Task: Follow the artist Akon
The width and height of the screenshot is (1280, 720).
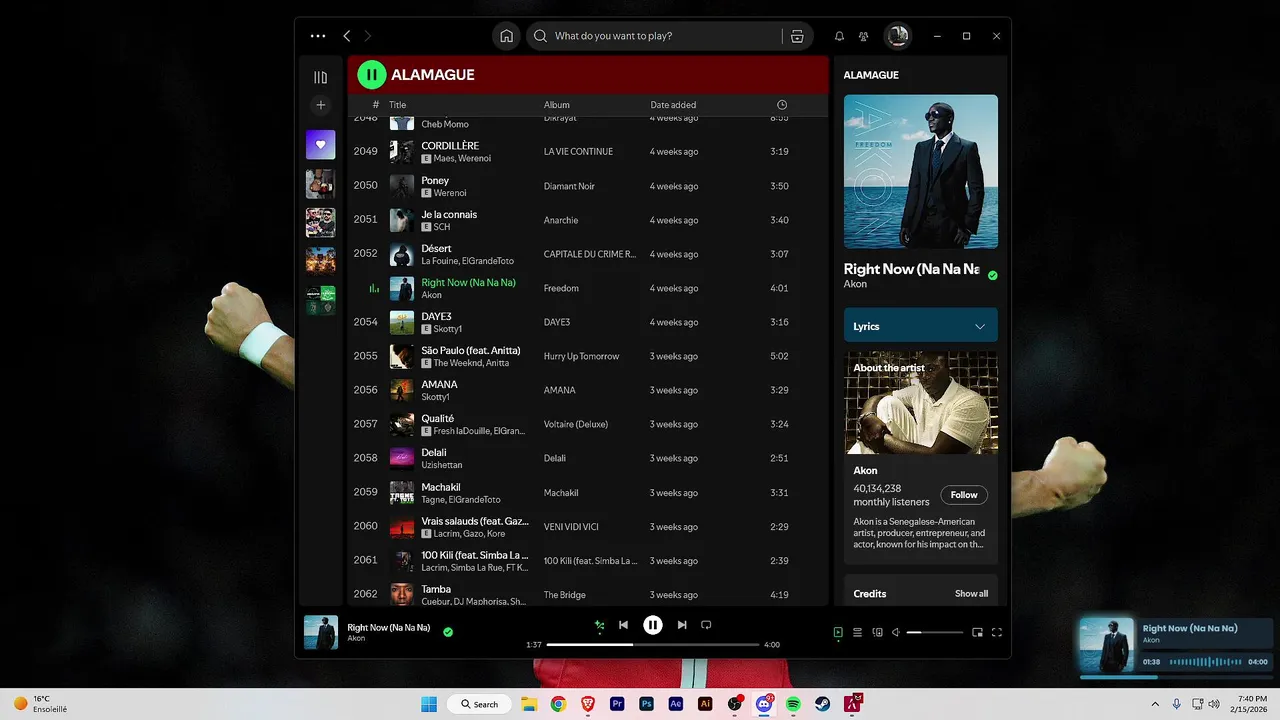Action: pos(964,495)
